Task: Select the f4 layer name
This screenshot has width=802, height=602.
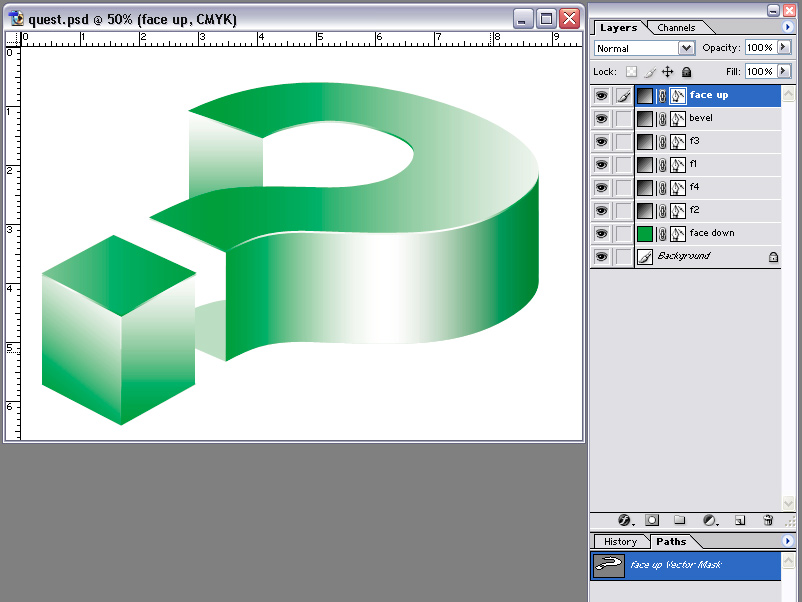Action: 694,187
